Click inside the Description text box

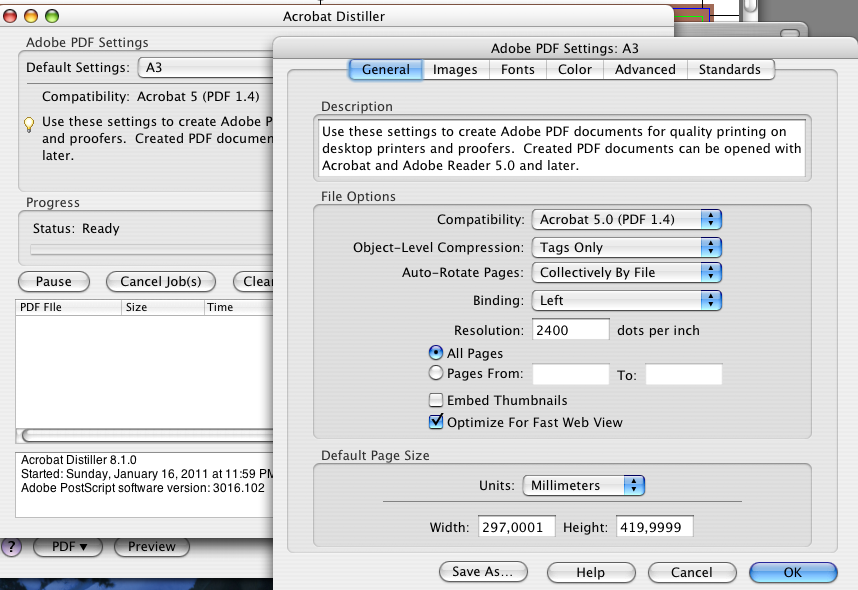pos(563,148)
